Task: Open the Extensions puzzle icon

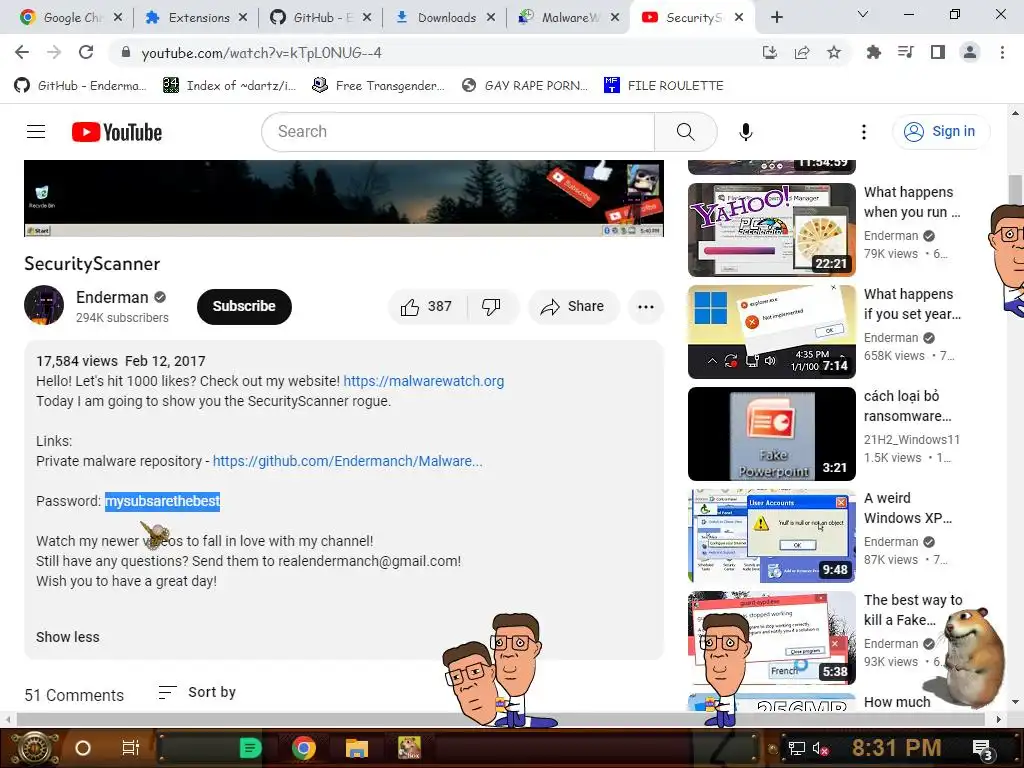Action: pyautogui.click(x=873, y=52)
